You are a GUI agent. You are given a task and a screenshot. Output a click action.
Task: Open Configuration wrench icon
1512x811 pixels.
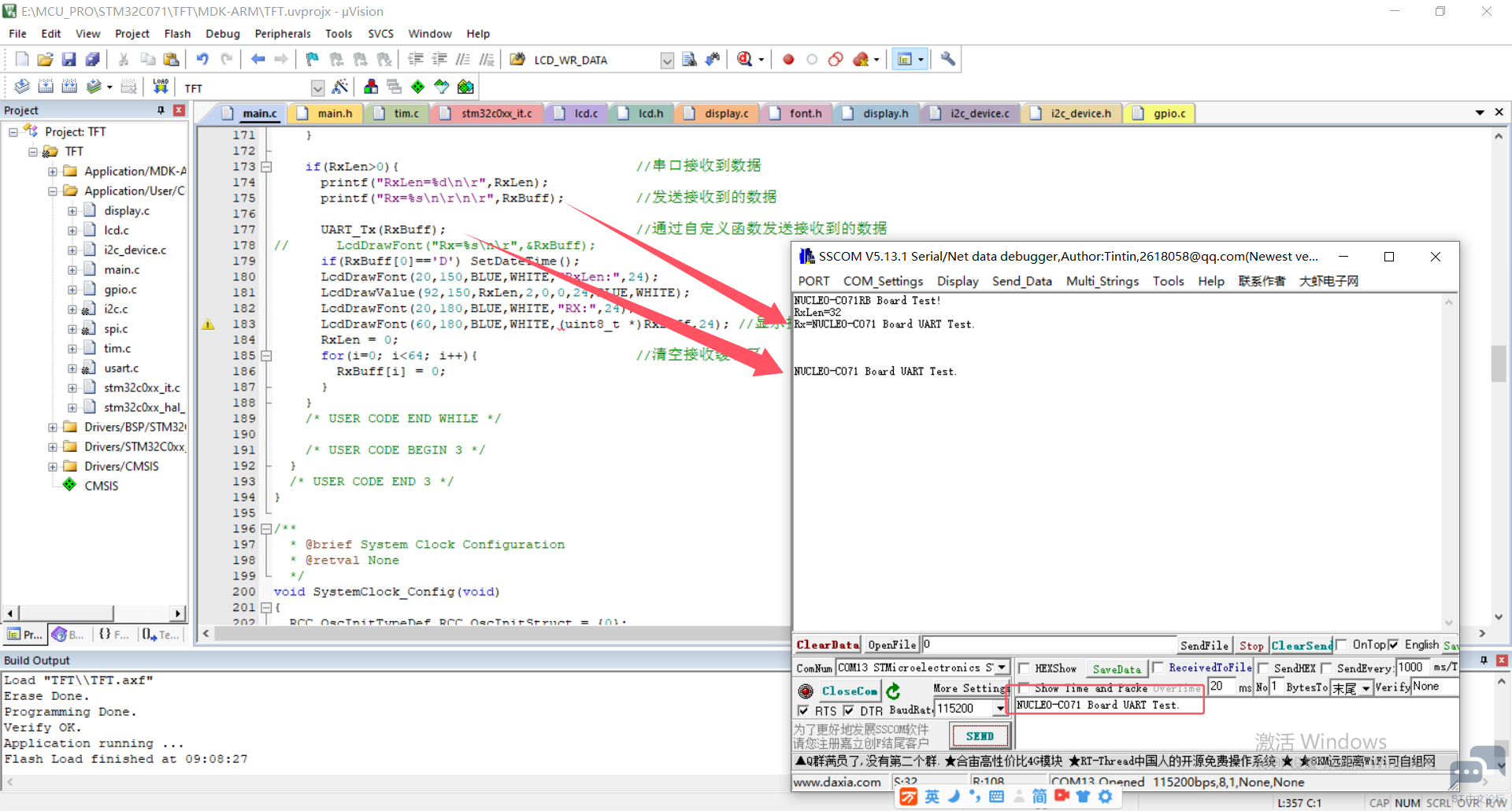pos(948,59)
